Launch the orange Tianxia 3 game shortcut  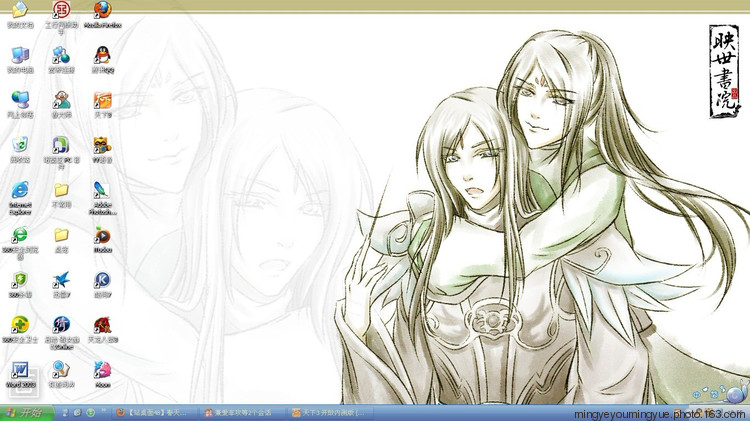point(102,100)
